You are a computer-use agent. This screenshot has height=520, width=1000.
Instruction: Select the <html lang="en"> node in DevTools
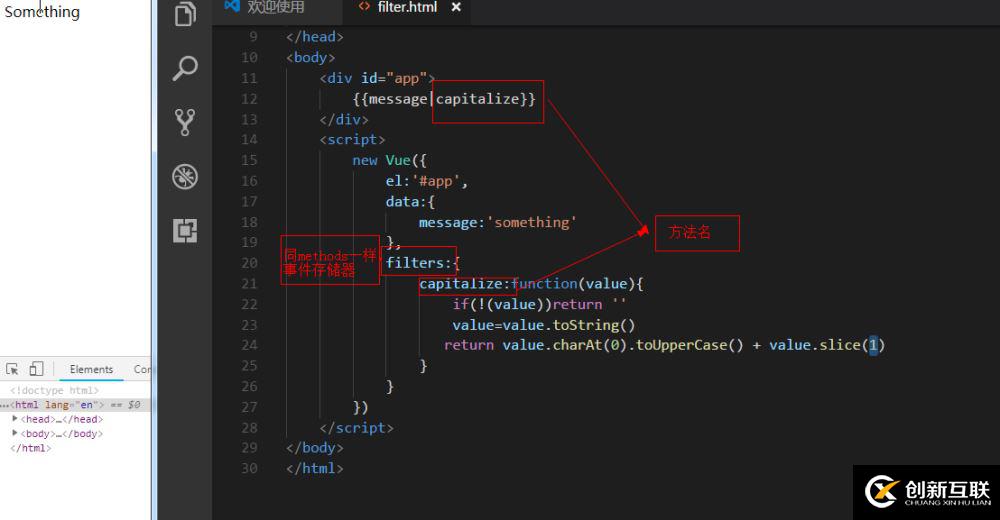(75, 405)
